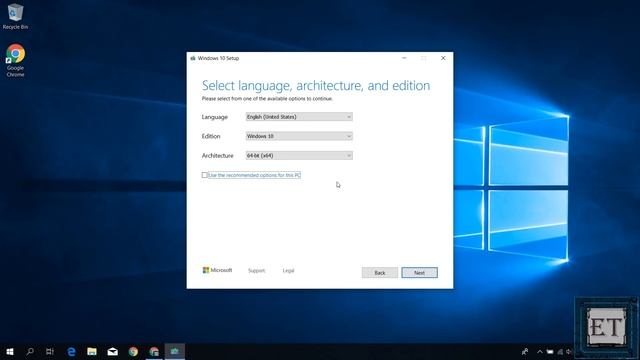
Task: Minimize the Windows 10 Setup window
Action: 404,58
